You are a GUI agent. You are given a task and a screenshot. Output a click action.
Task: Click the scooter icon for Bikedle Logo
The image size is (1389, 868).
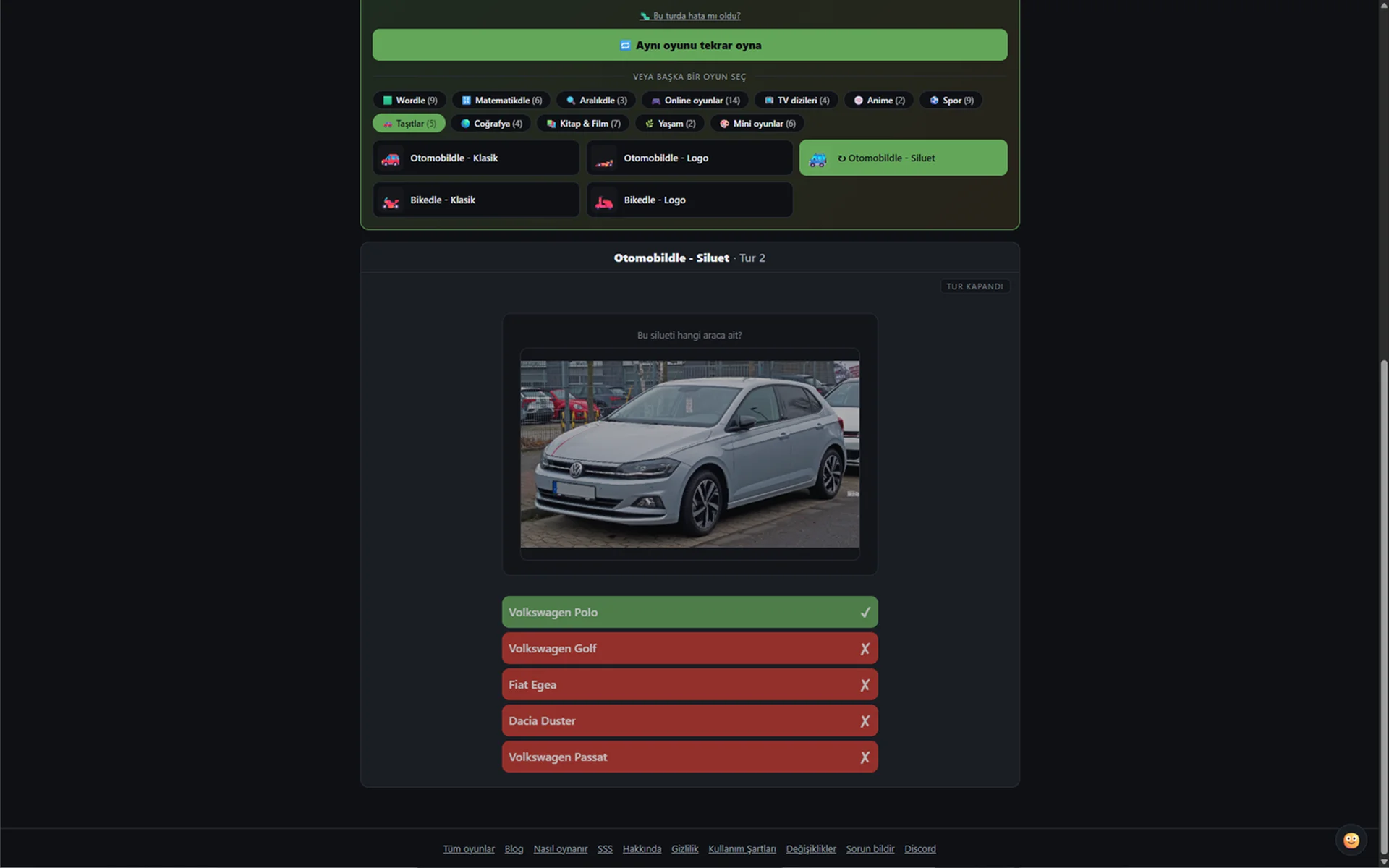point(604,200)
